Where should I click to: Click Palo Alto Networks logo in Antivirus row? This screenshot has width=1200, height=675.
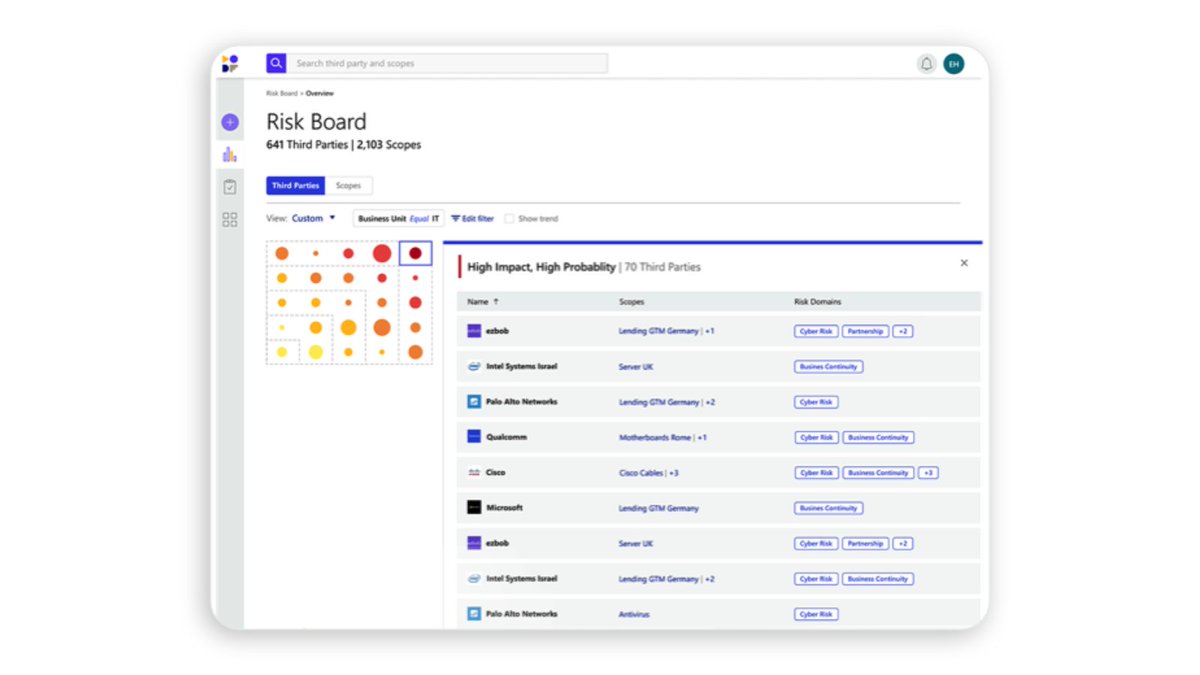(x=474, y=614)
